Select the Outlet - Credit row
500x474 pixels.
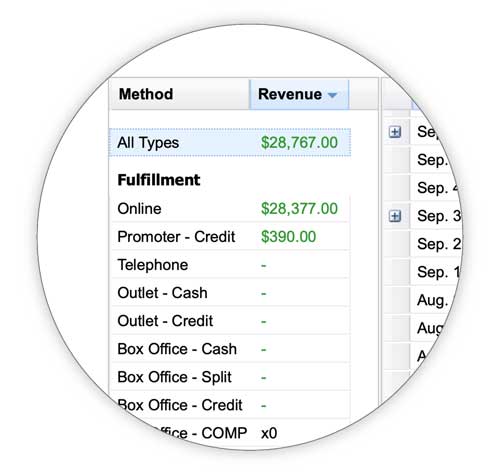pos(230,321)
